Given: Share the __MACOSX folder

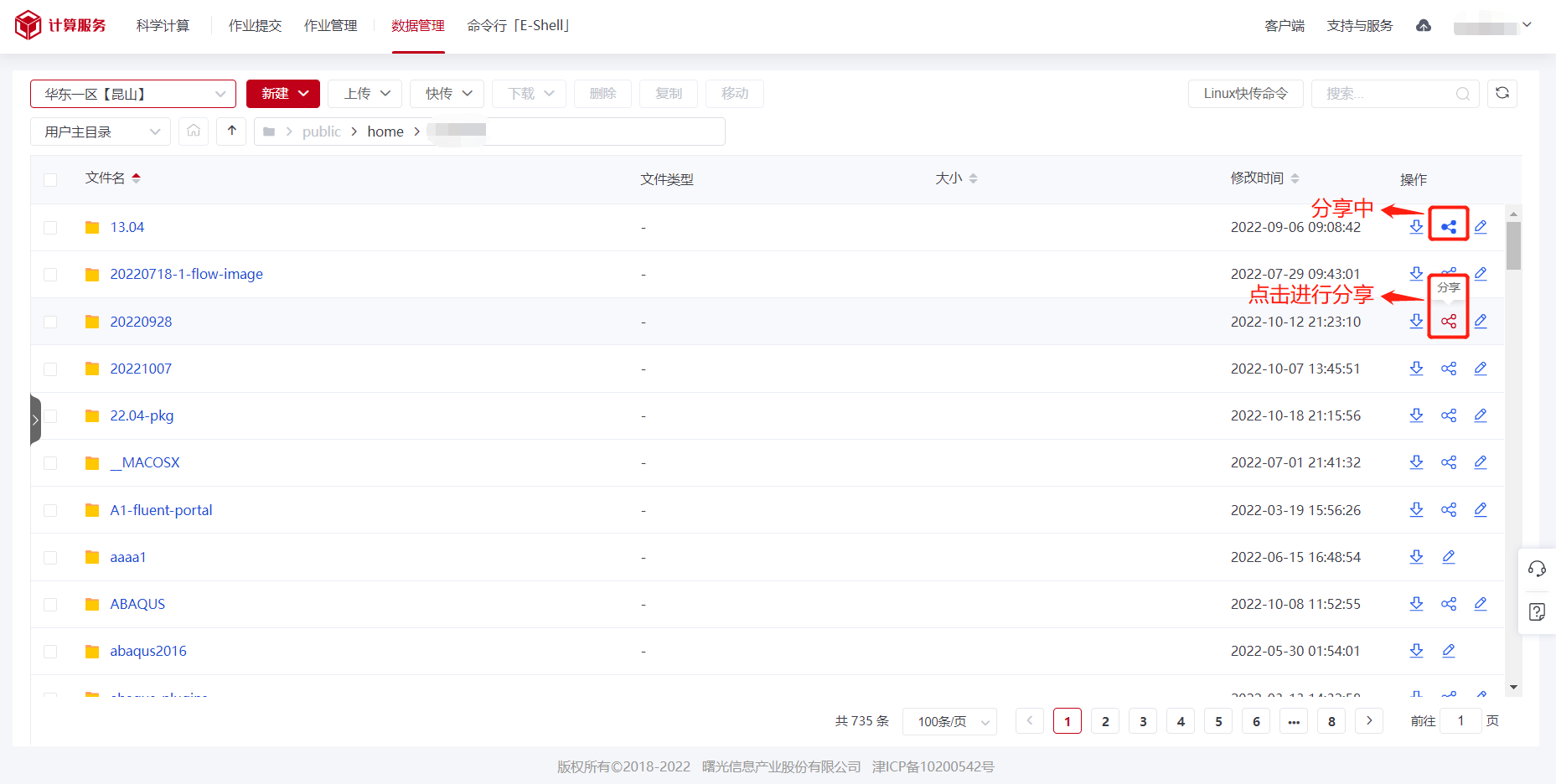Looking at the screenshot, I should tap(1449, 462).
